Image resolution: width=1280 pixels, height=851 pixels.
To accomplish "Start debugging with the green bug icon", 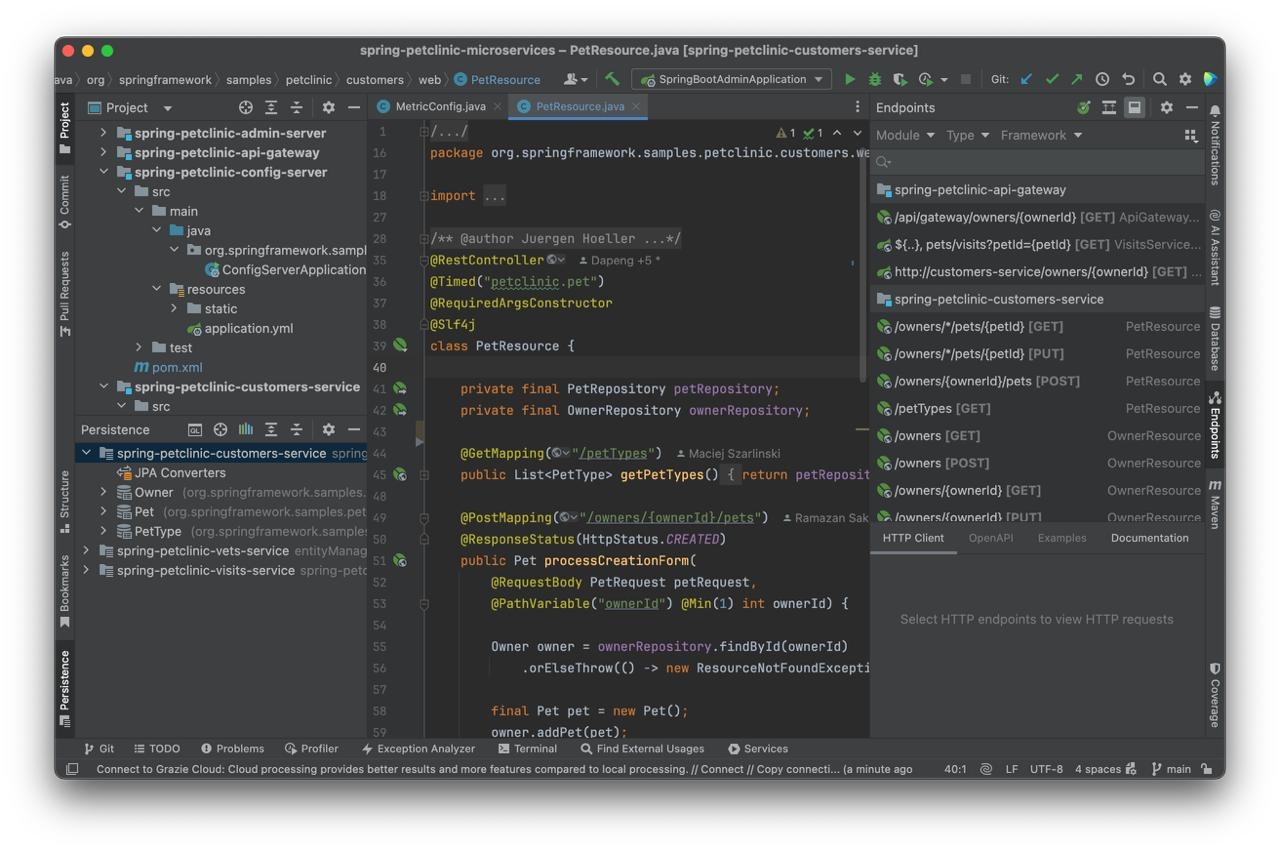I will point(875,79).
